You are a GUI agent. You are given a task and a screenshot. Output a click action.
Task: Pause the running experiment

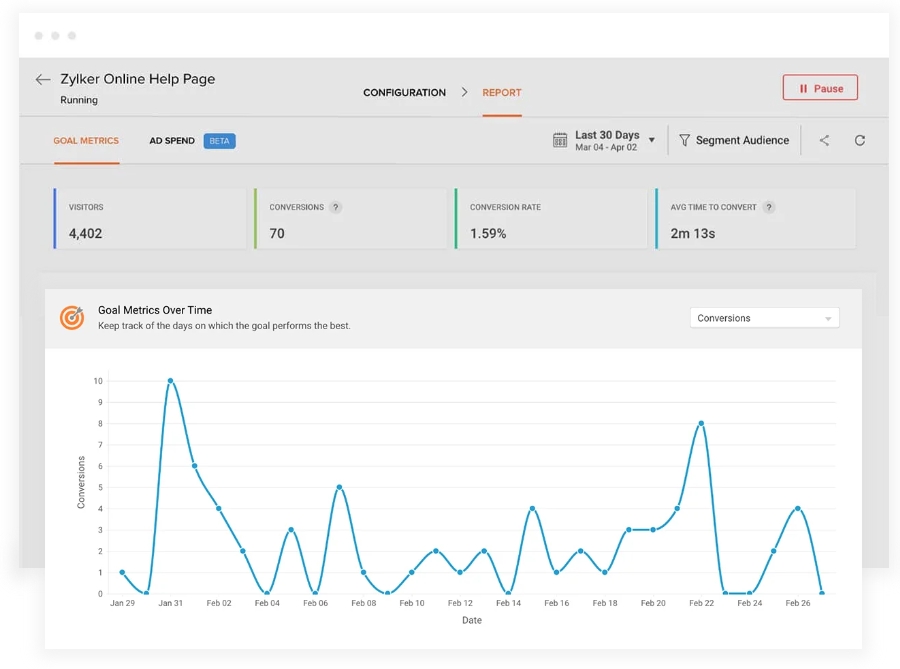coord(820,88)
